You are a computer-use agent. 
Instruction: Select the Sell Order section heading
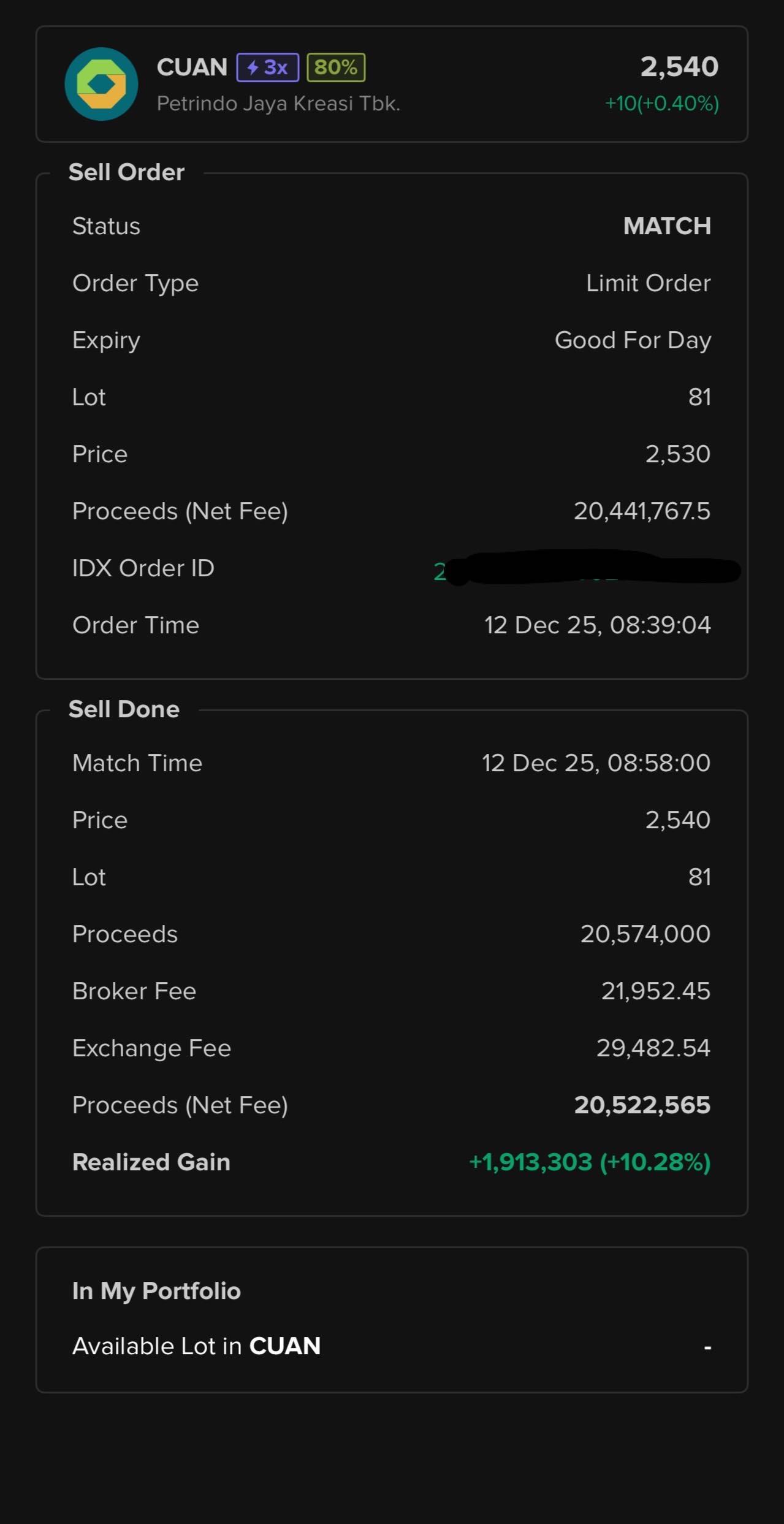point(126,172)
